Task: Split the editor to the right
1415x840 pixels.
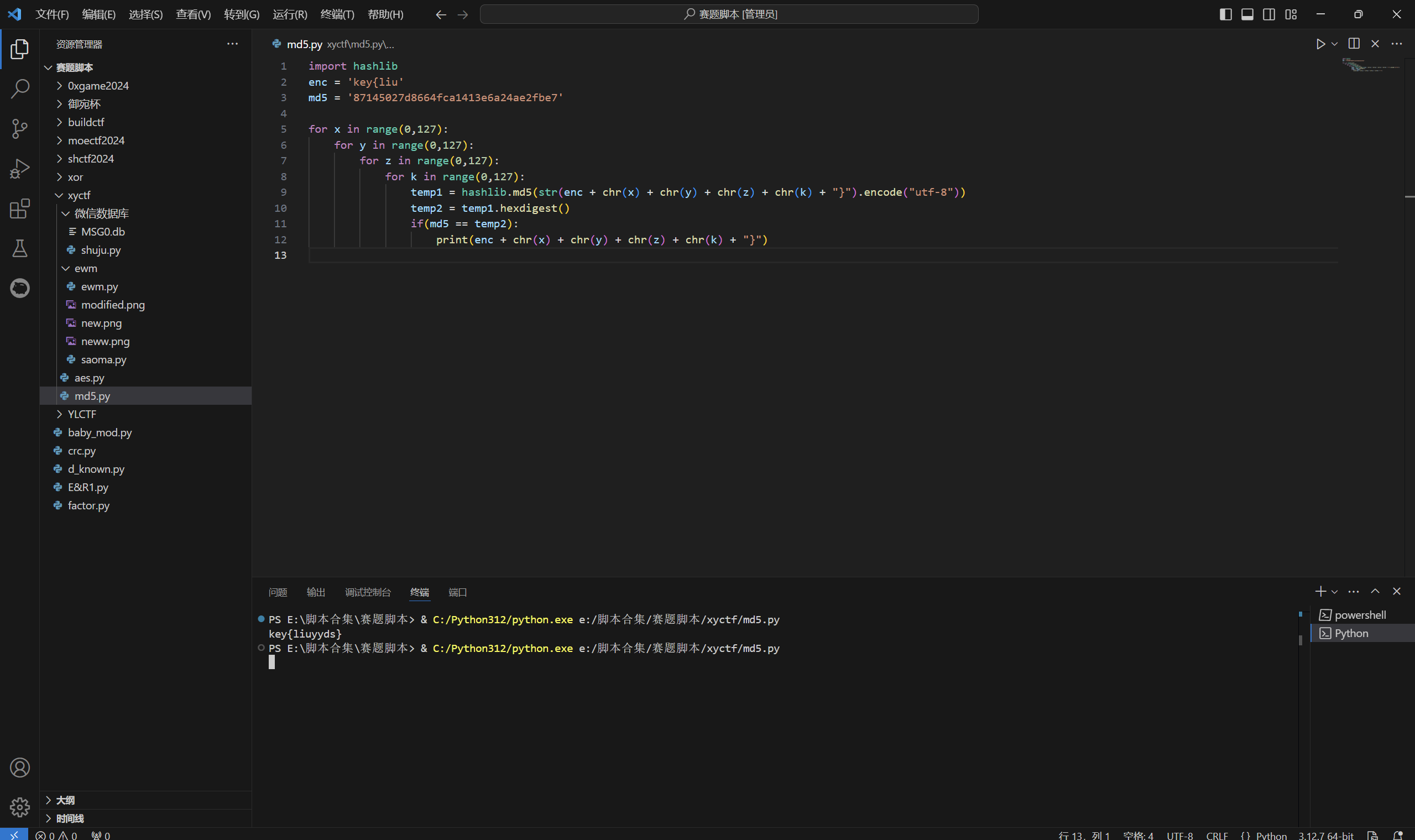Action: (x=1354, y=44)
